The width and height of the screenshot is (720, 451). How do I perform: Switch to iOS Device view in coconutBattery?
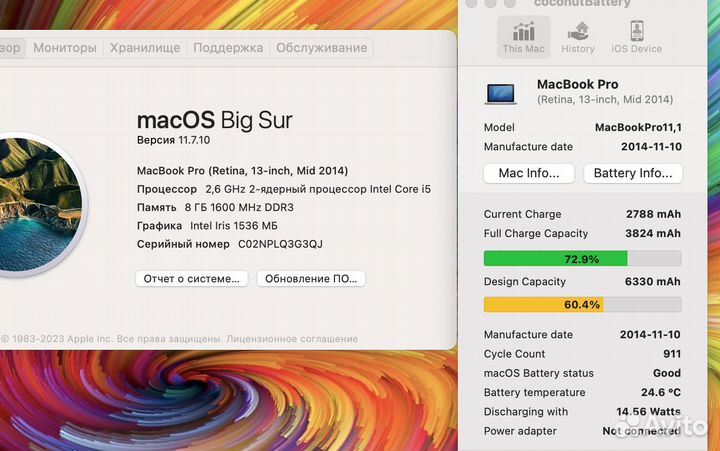[x=636, y=37]
